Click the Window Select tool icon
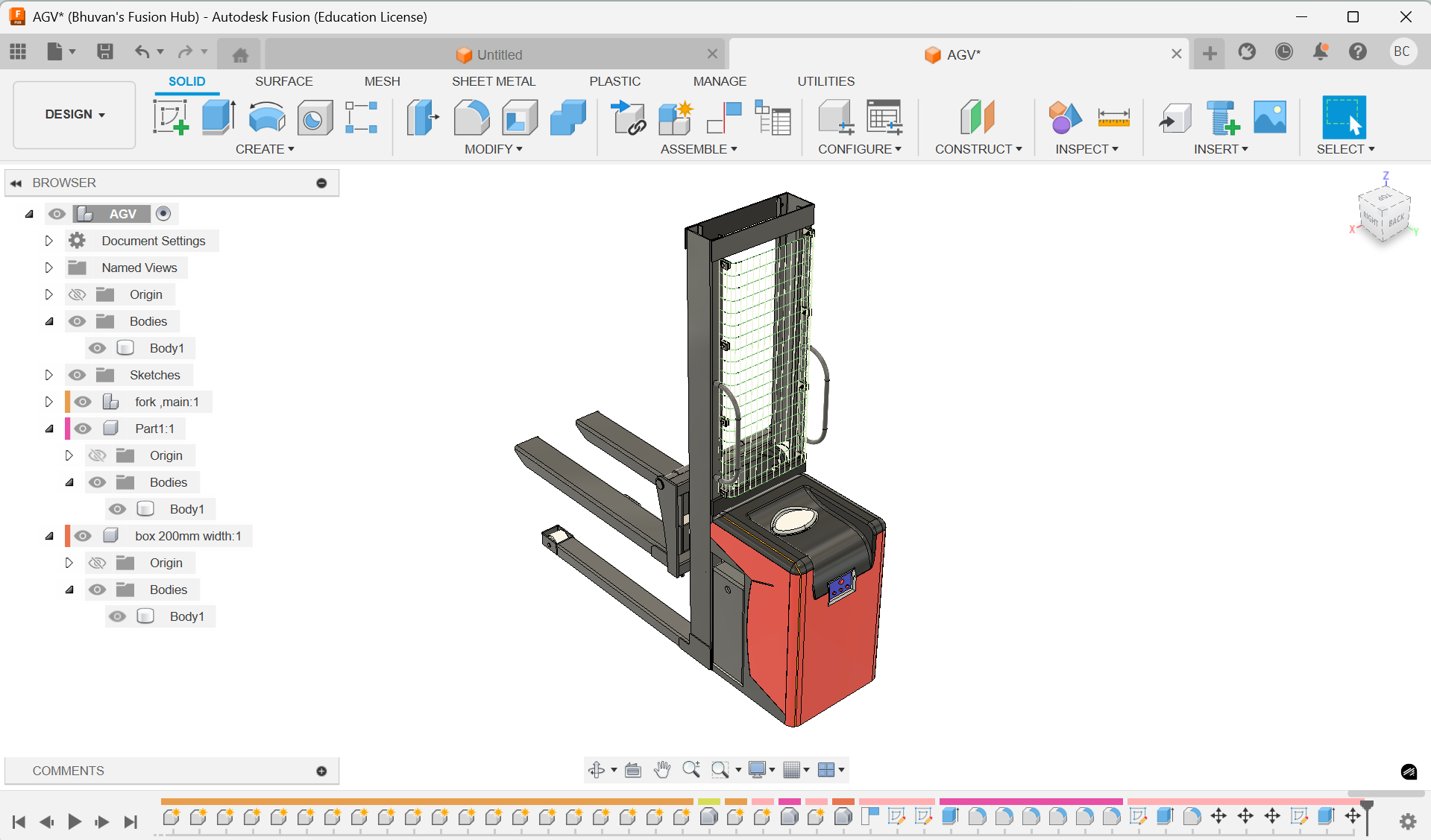This screenshot has width=1431, height=840. coord(1344,118)
